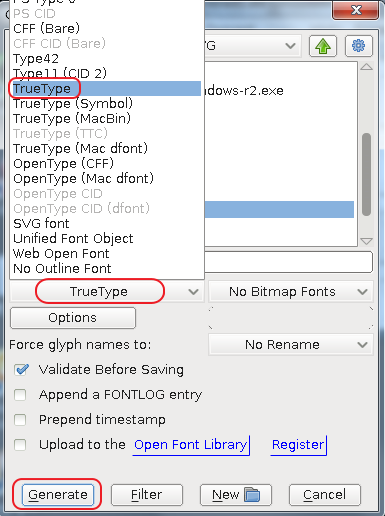Choose OpenType (CFF) format entry
Screen dimensions: 385x516
tap(63, 164)
